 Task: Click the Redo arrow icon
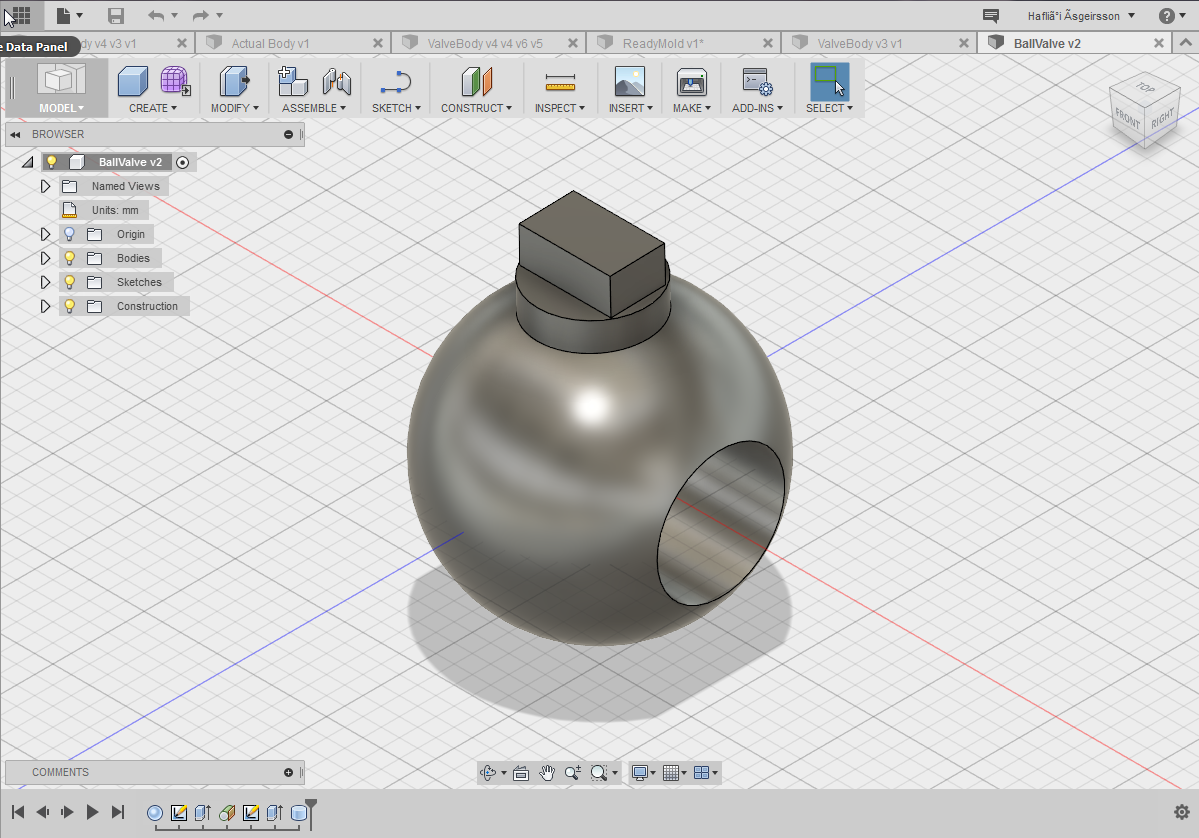[x=200, y=15]
